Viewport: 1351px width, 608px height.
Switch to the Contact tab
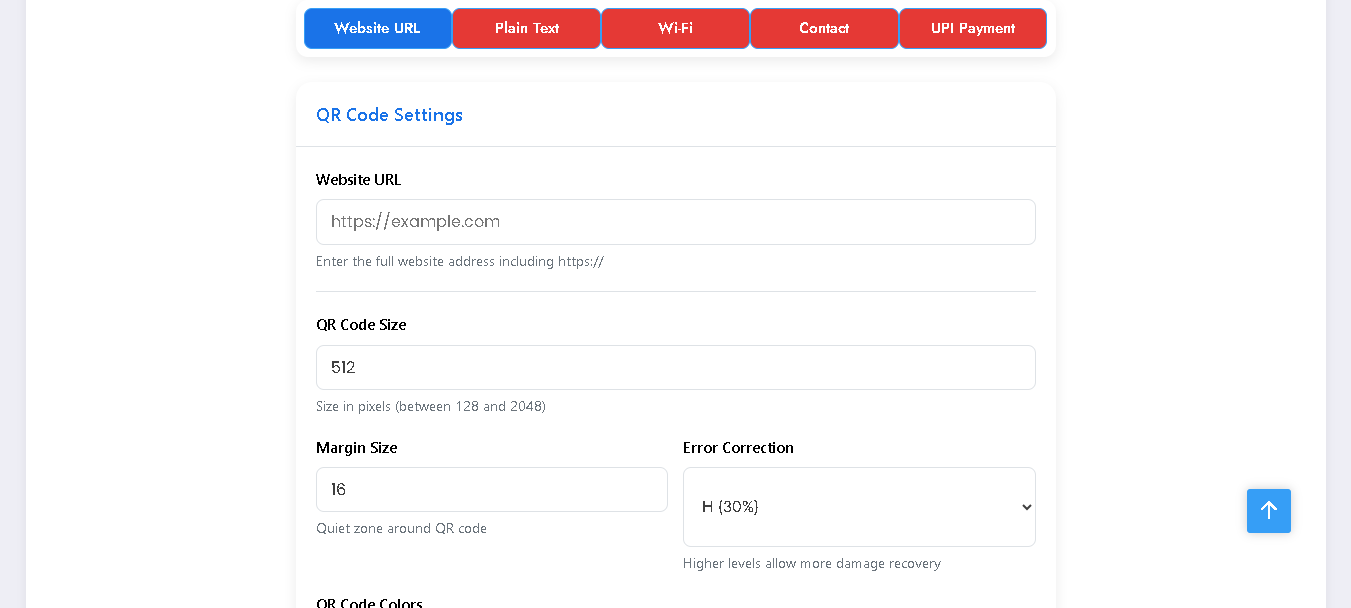pos(824,28)
